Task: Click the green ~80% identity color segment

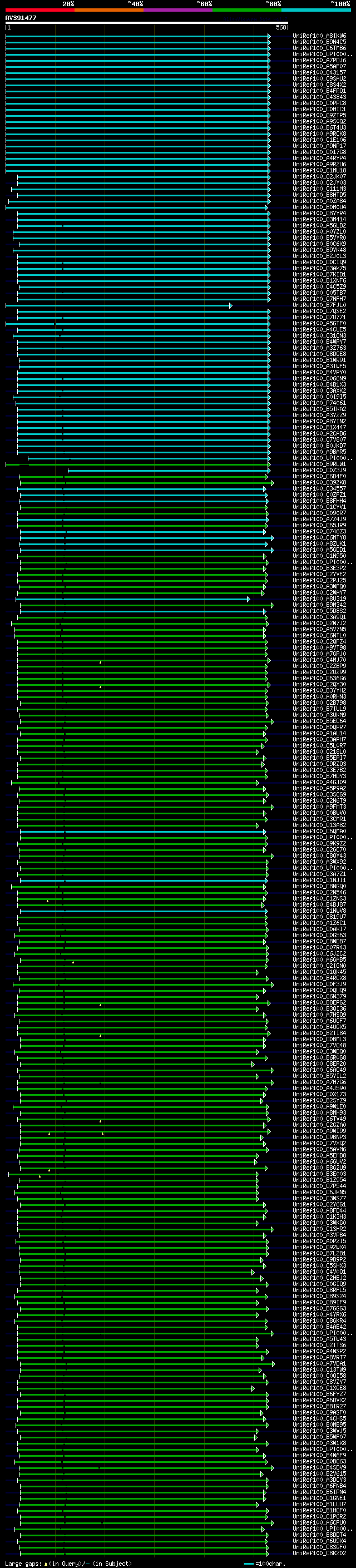Action: tap(247, 10)
